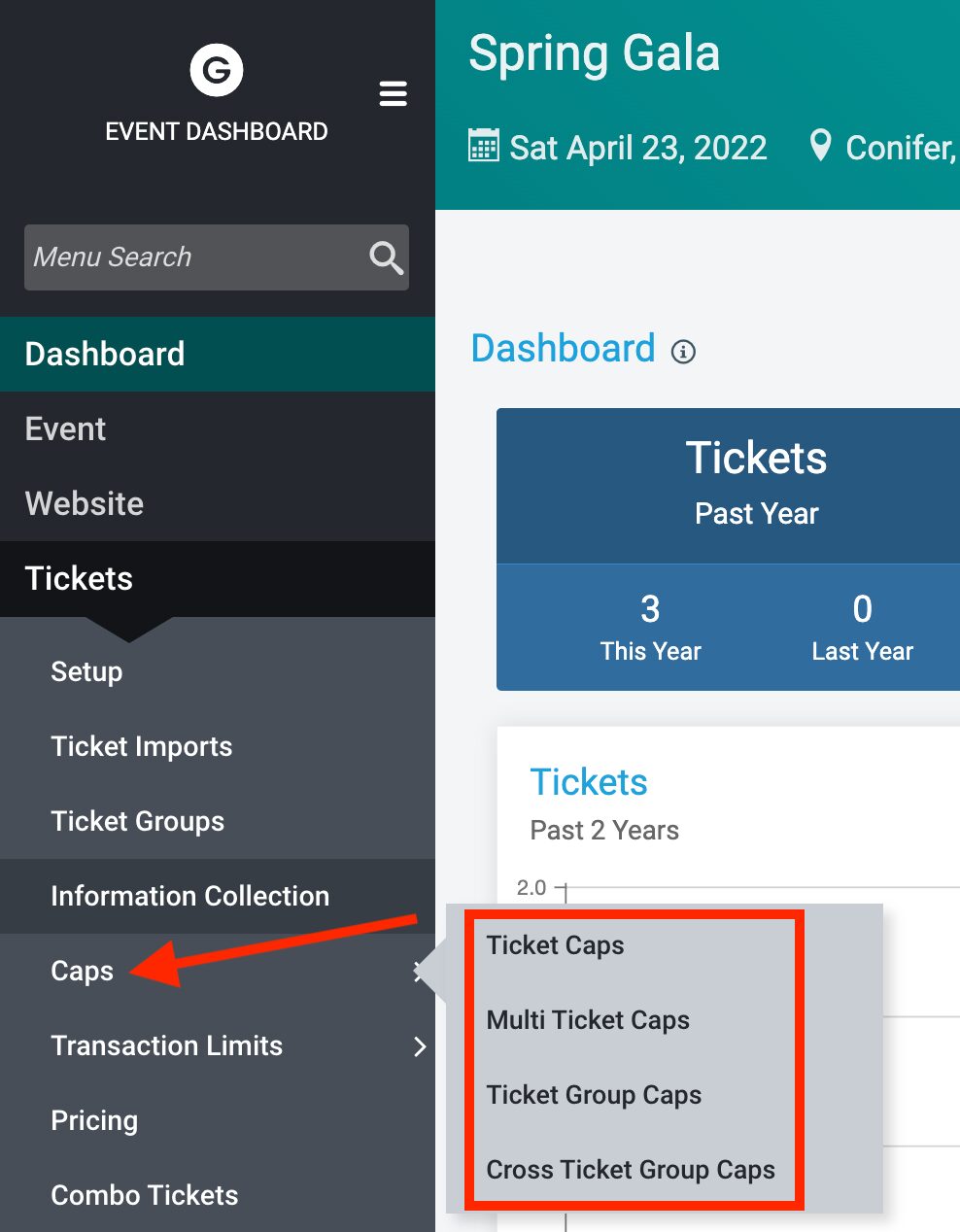
Task: Click the hamburger menu icon
Action: [393, 93]
